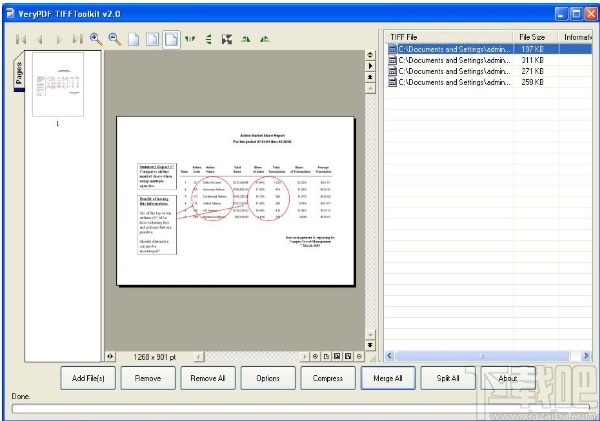
Task: Click the zoom in magnifier icon
Action: 96,39
